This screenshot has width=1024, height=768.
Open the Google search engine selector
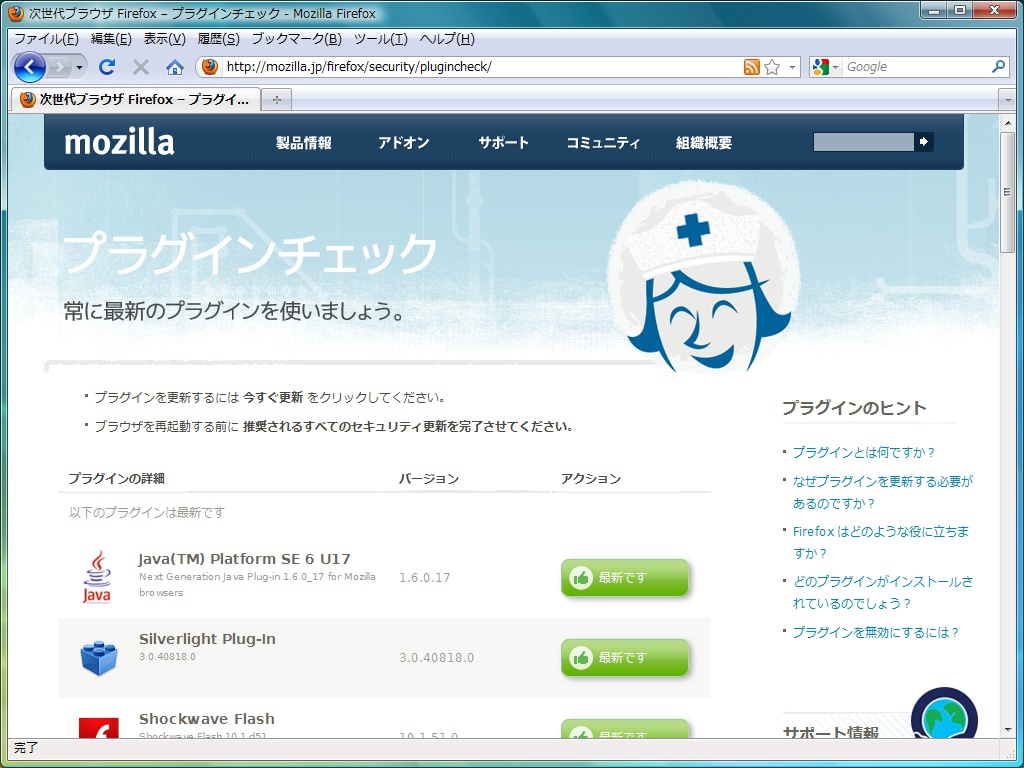(825, 67)
